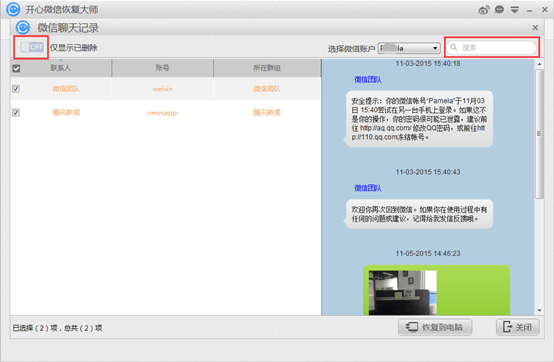Click the app logo beside 开心微信恢复大师
The height and width of the screenshot is (362, 554).
click(13, 10)
